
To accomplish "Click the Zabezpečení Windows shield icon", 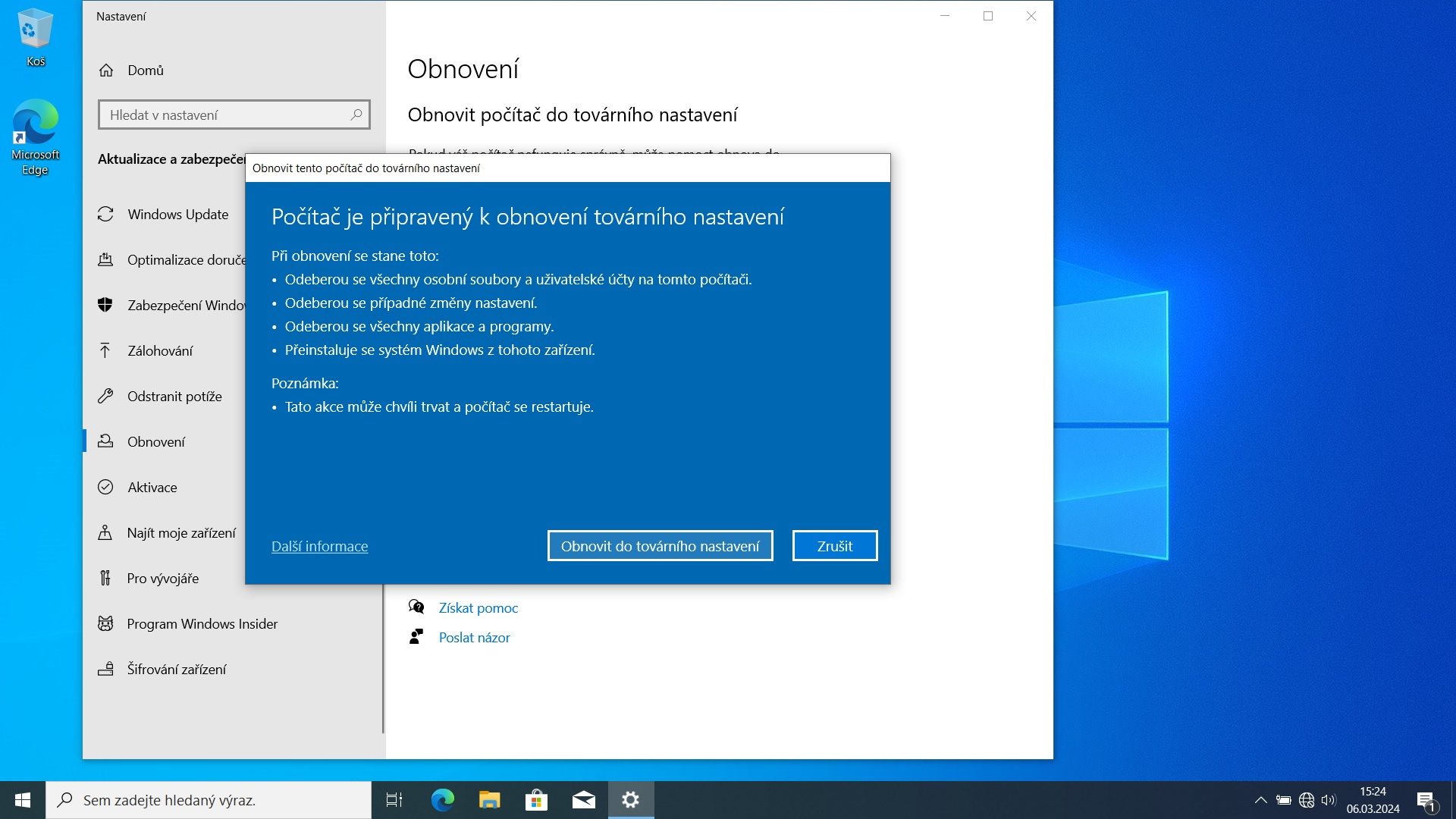I will pyautogui.click(x=105, y=305).
